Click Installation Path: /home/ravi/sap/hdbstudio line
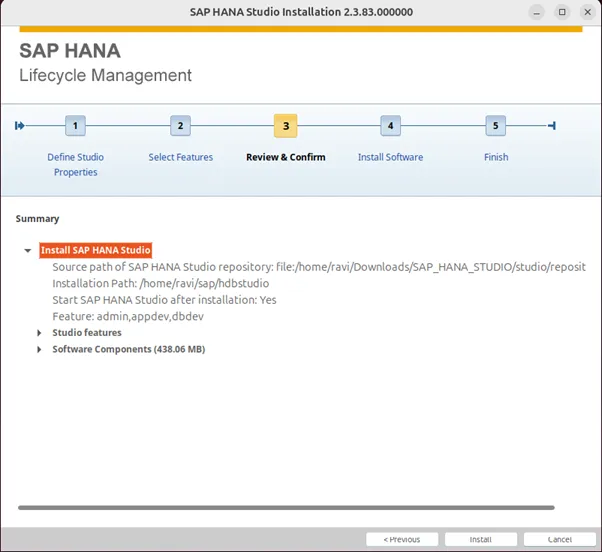Viewport: 602px width, 552px height. (x=160, y=283)
